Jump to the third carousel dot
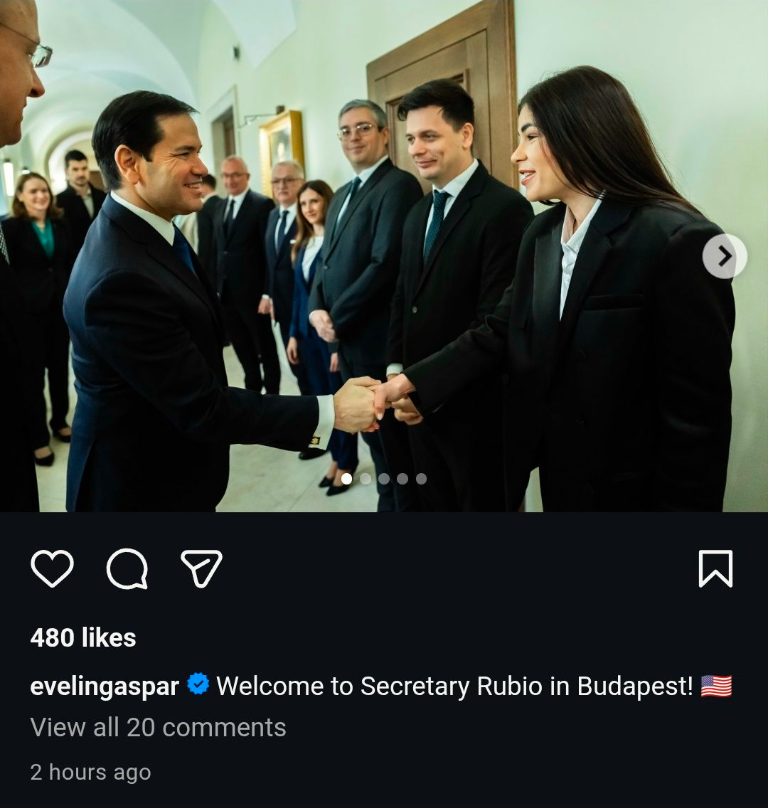Image resolution: width=768 pixels, height=808 pixels. pyautogui.click(x=384, y=479)
